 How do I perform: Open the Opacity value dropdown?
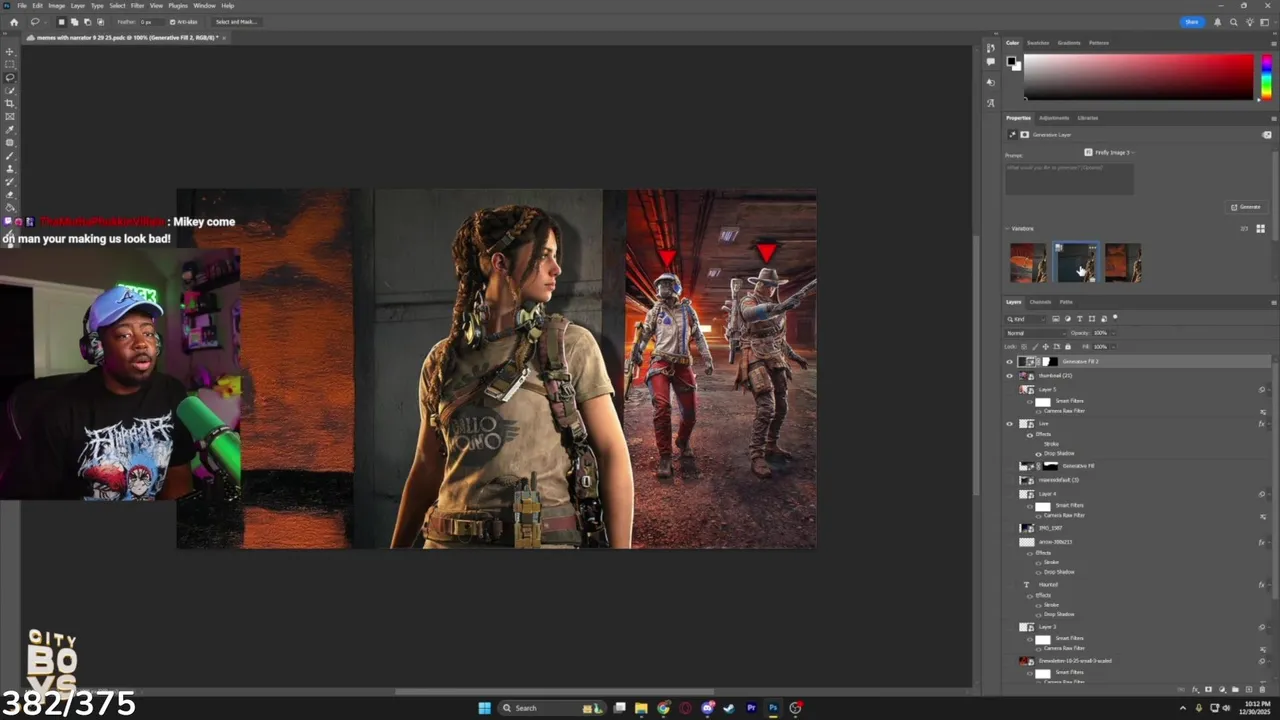coord(1113,333)
